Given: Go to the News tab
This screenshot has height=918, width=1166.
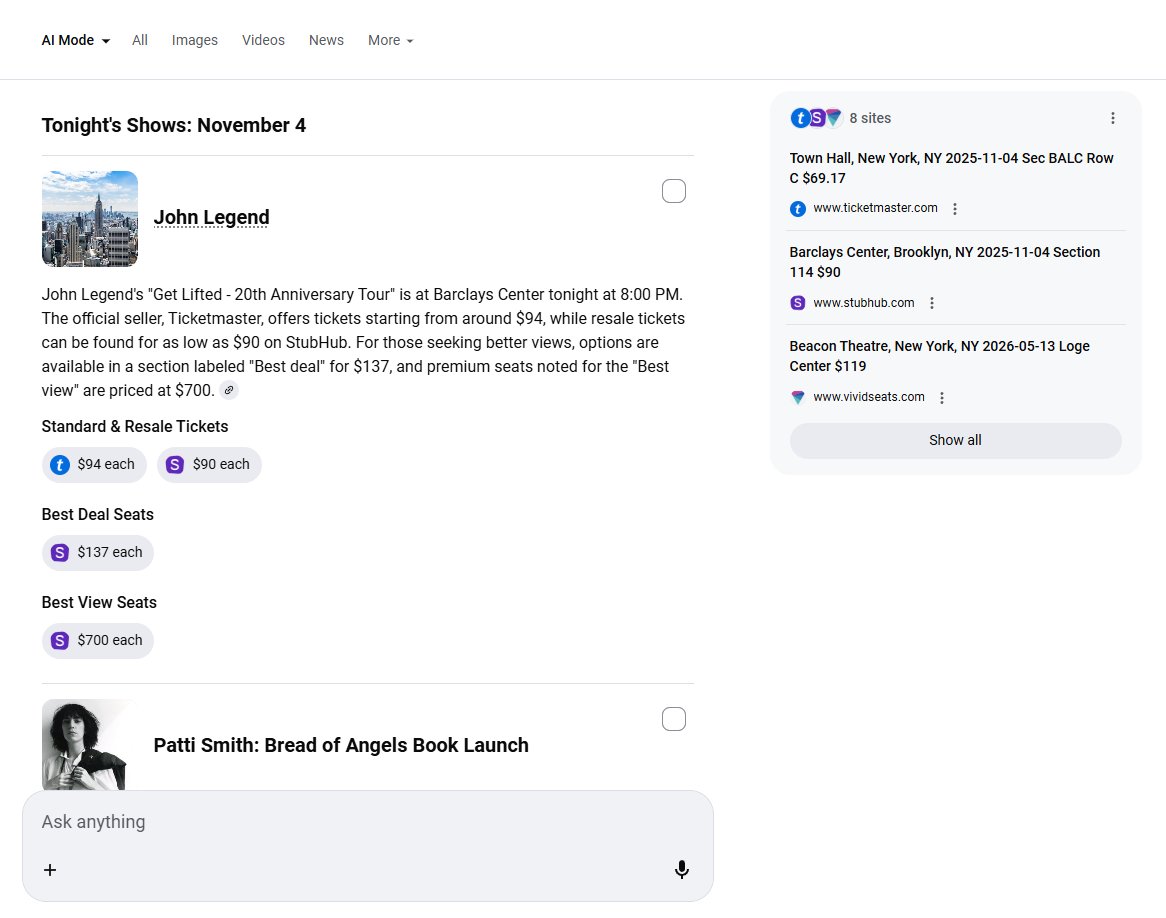Looking at the screenshot, I should point(326,41).
